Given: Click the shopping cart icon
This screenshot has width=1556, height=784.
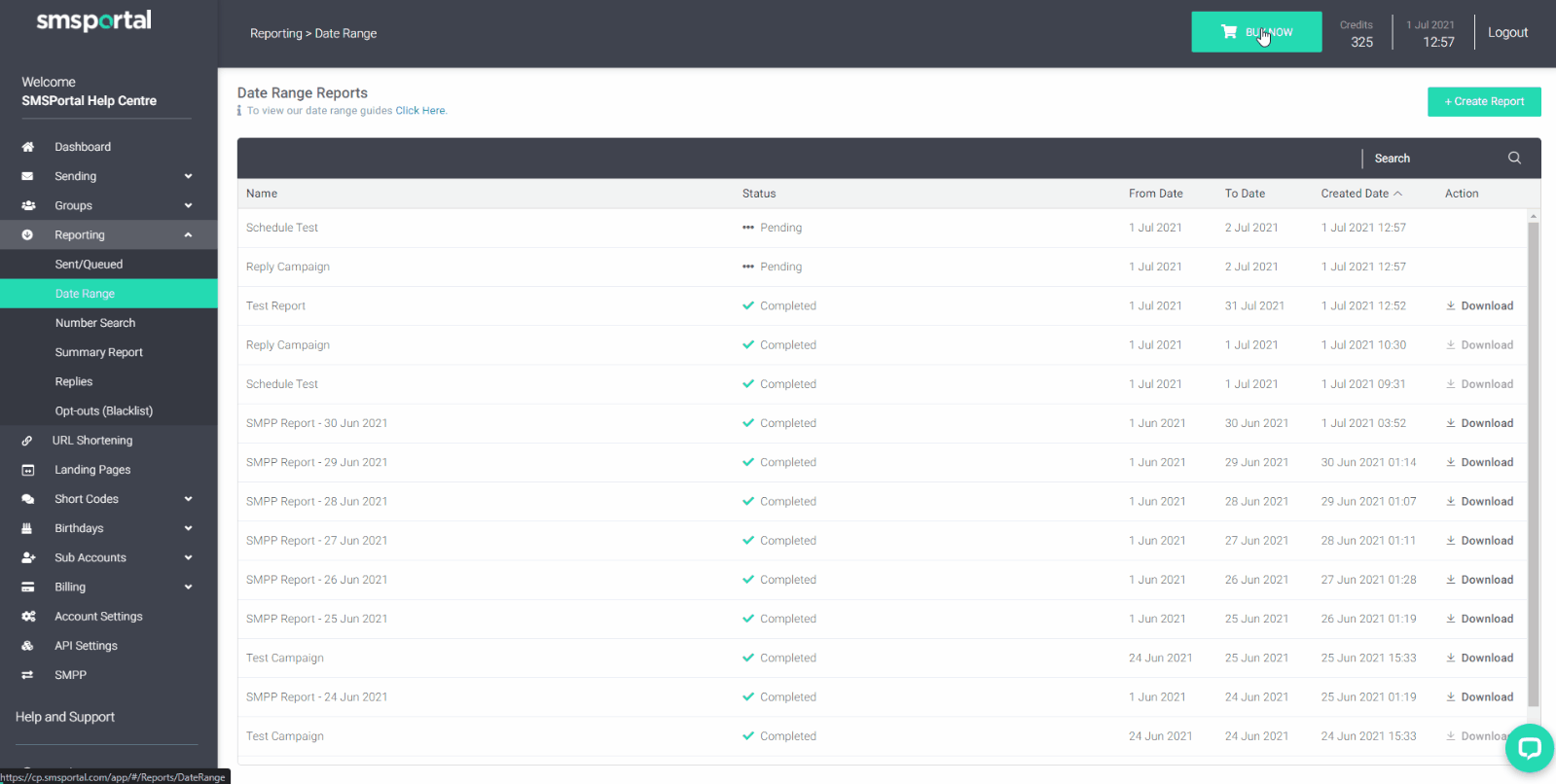Looking at the screenshot, I should (x=1229, y=32).
